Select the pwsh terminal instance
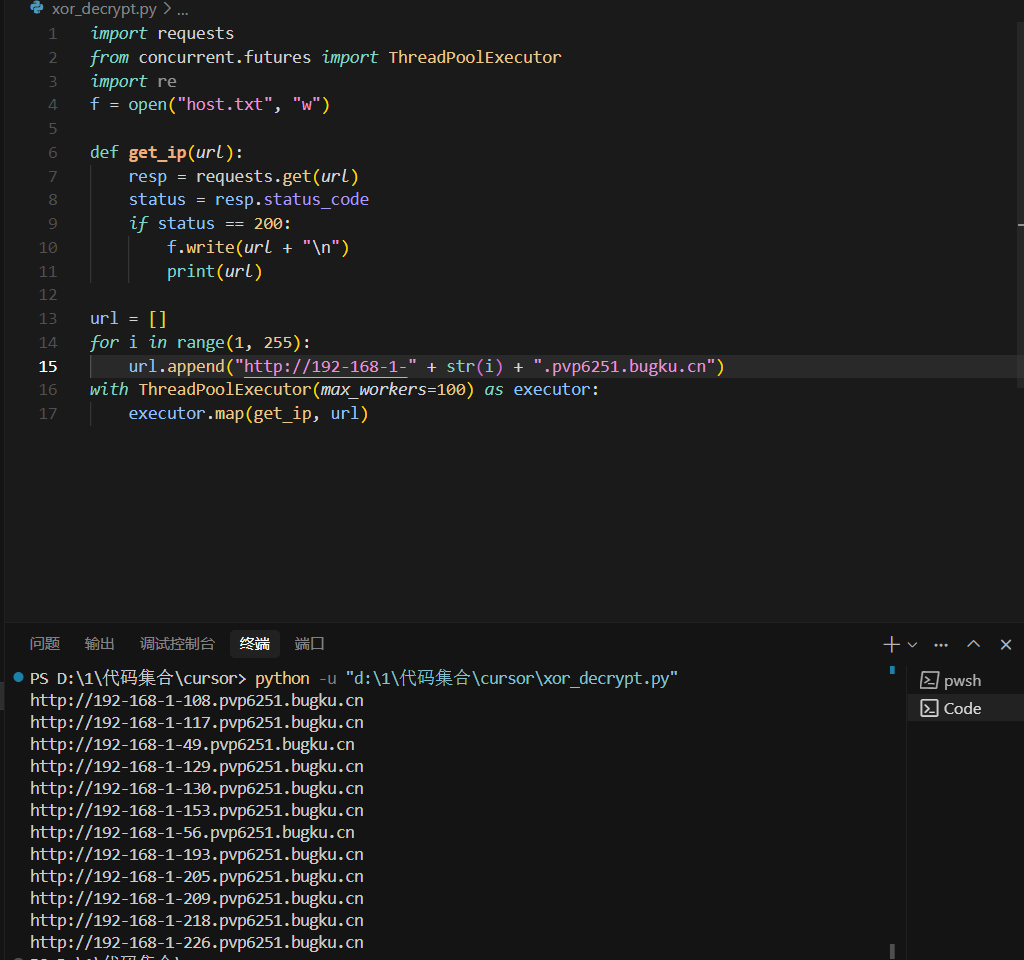1024x960 pixels. pos(966,680)
